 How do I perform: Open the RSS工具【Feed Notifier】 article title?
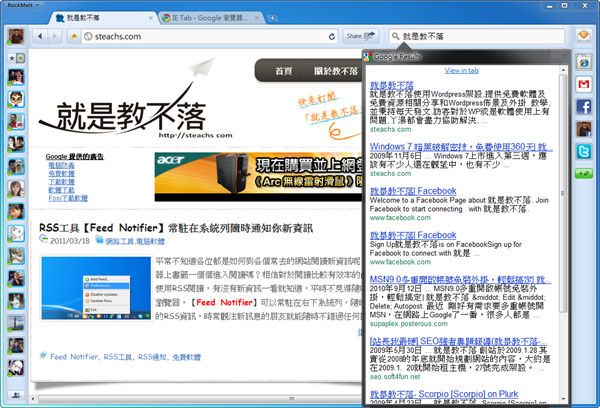pos(176,228)
